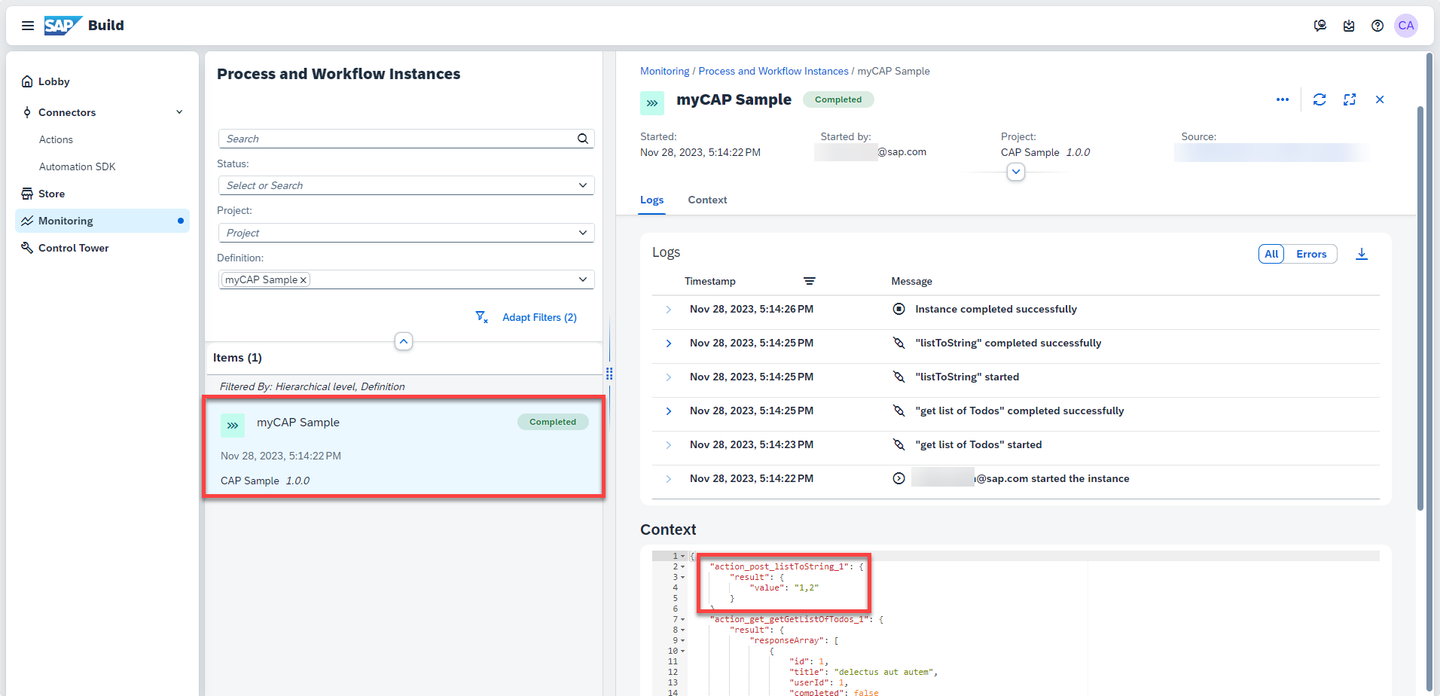Expand "get list of Todos" completed row
This screenshot has height=696, width=1440.
[668, 411]
